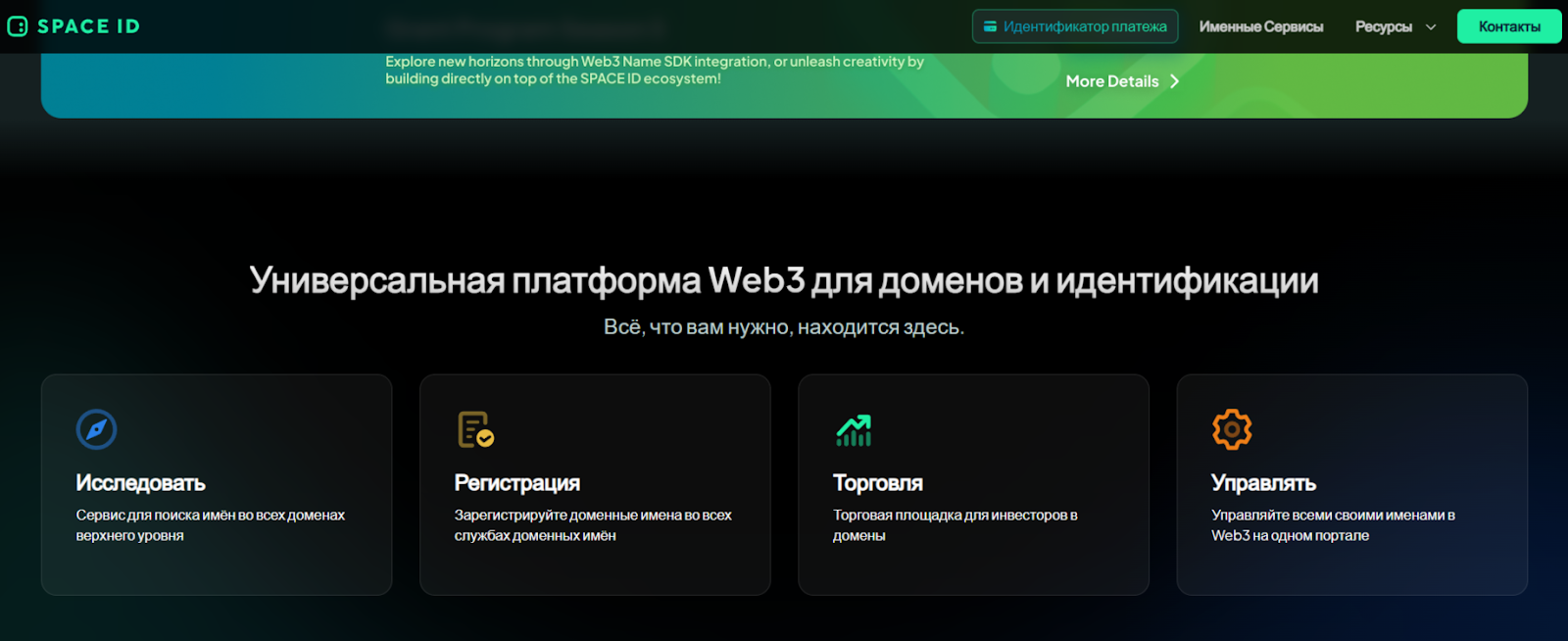Click text 'Зарегистрируйте доменные имена во всех'
The height and width of the screenshot is (641, 1568).
pyautogui.click(x=593, y=515)
